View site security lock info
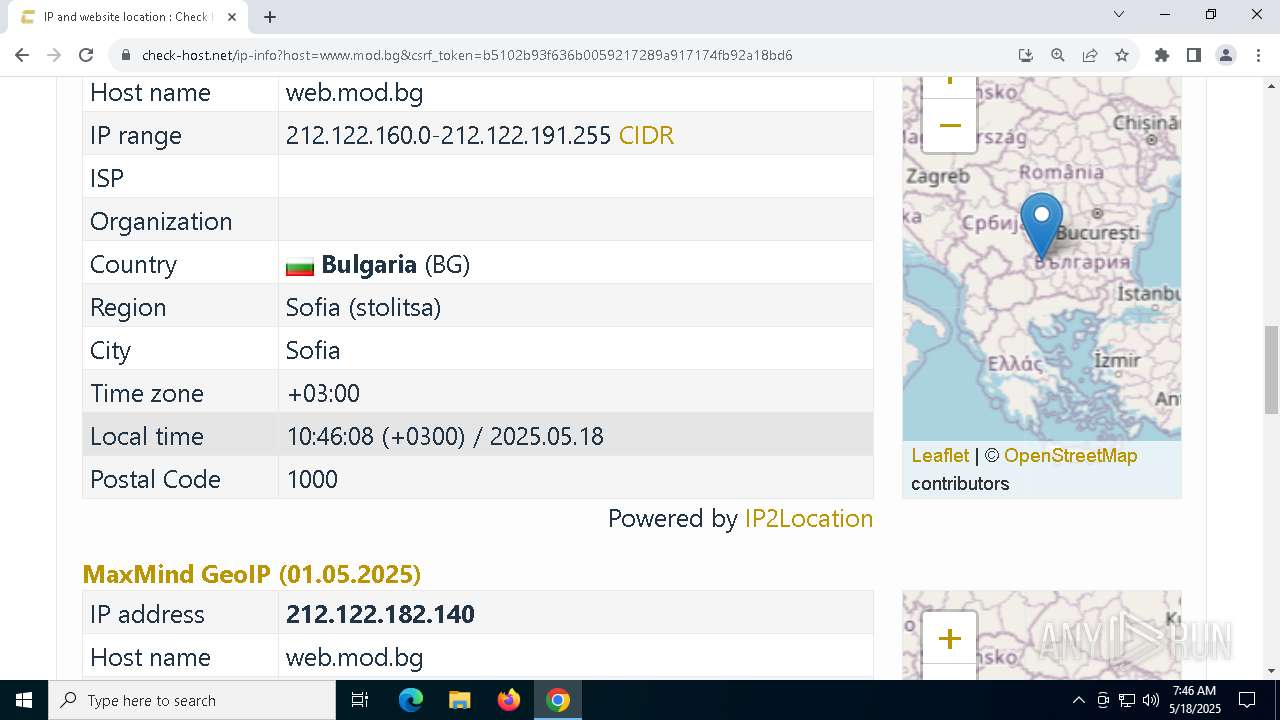The image size is (1280, 720). pyautogui.click(x=126, y=55)
